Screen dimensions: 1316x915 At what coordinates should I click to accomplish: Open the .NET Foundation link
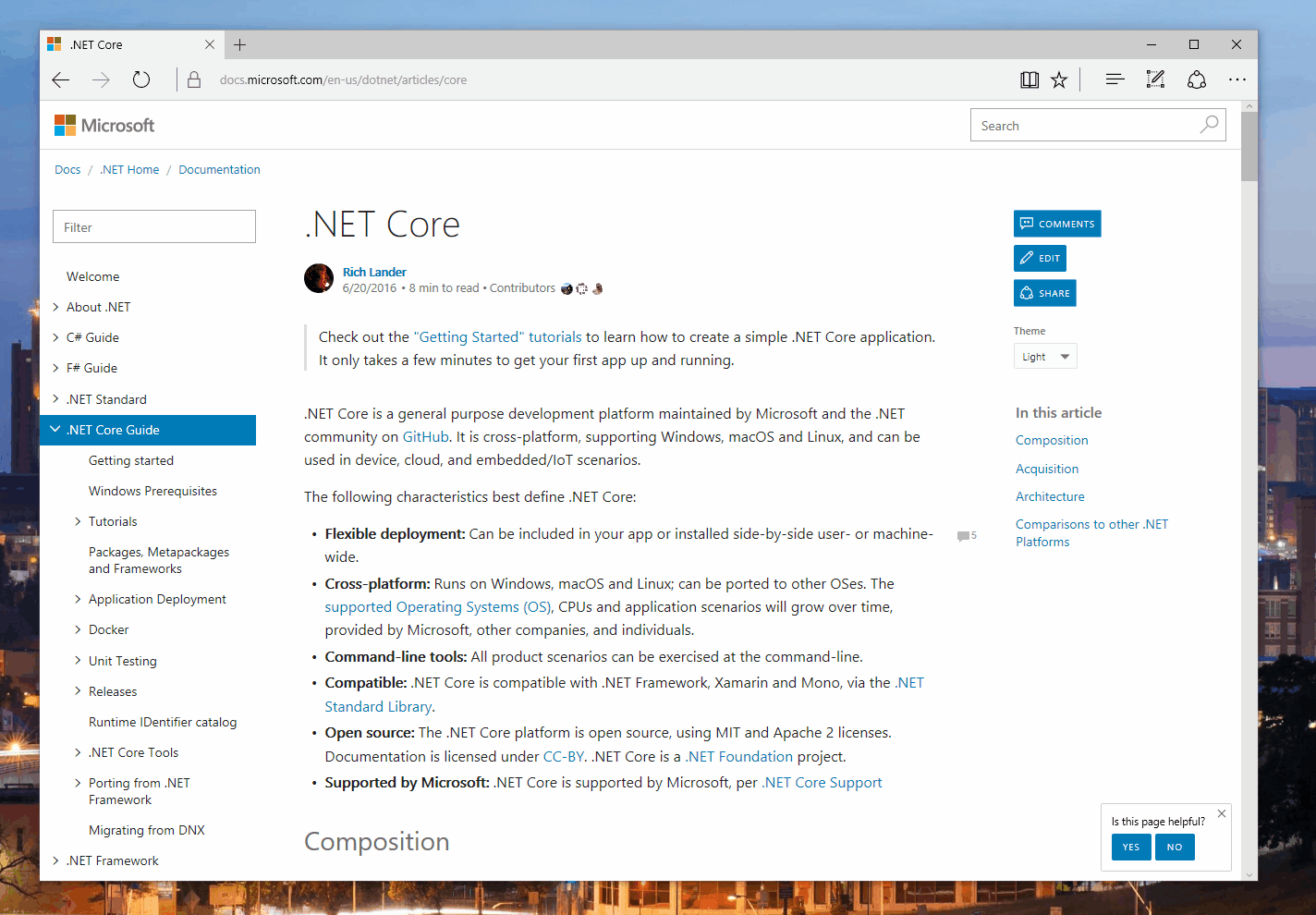[x=739, y=756]
